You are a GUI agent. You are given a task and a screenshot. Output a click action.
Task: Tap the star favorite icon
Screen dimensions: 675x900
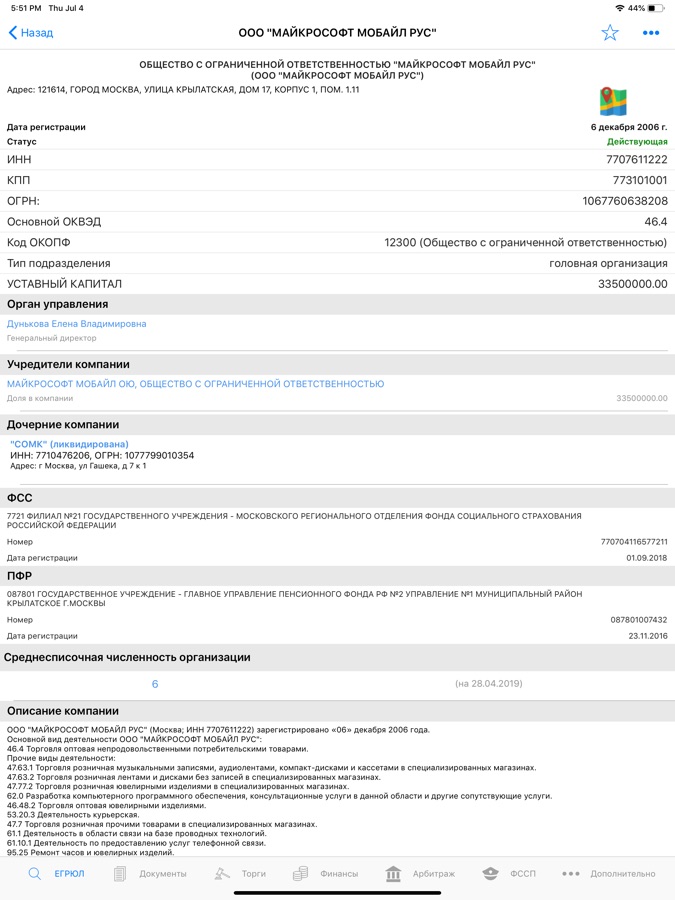click(x=610, y=33)
